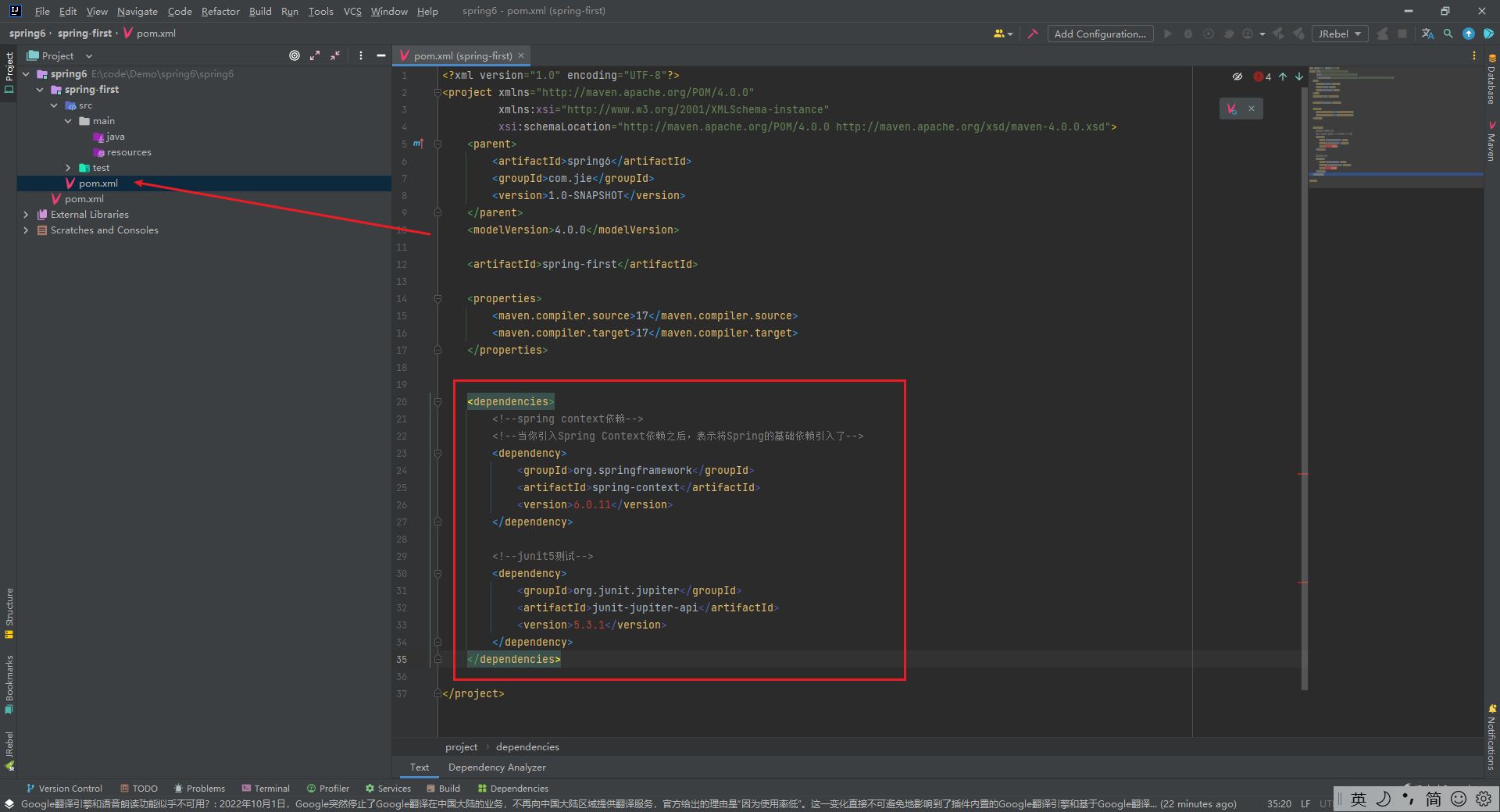Collapse the spring6 root project node
The image size is (1500, 812).
pos(26,74)
